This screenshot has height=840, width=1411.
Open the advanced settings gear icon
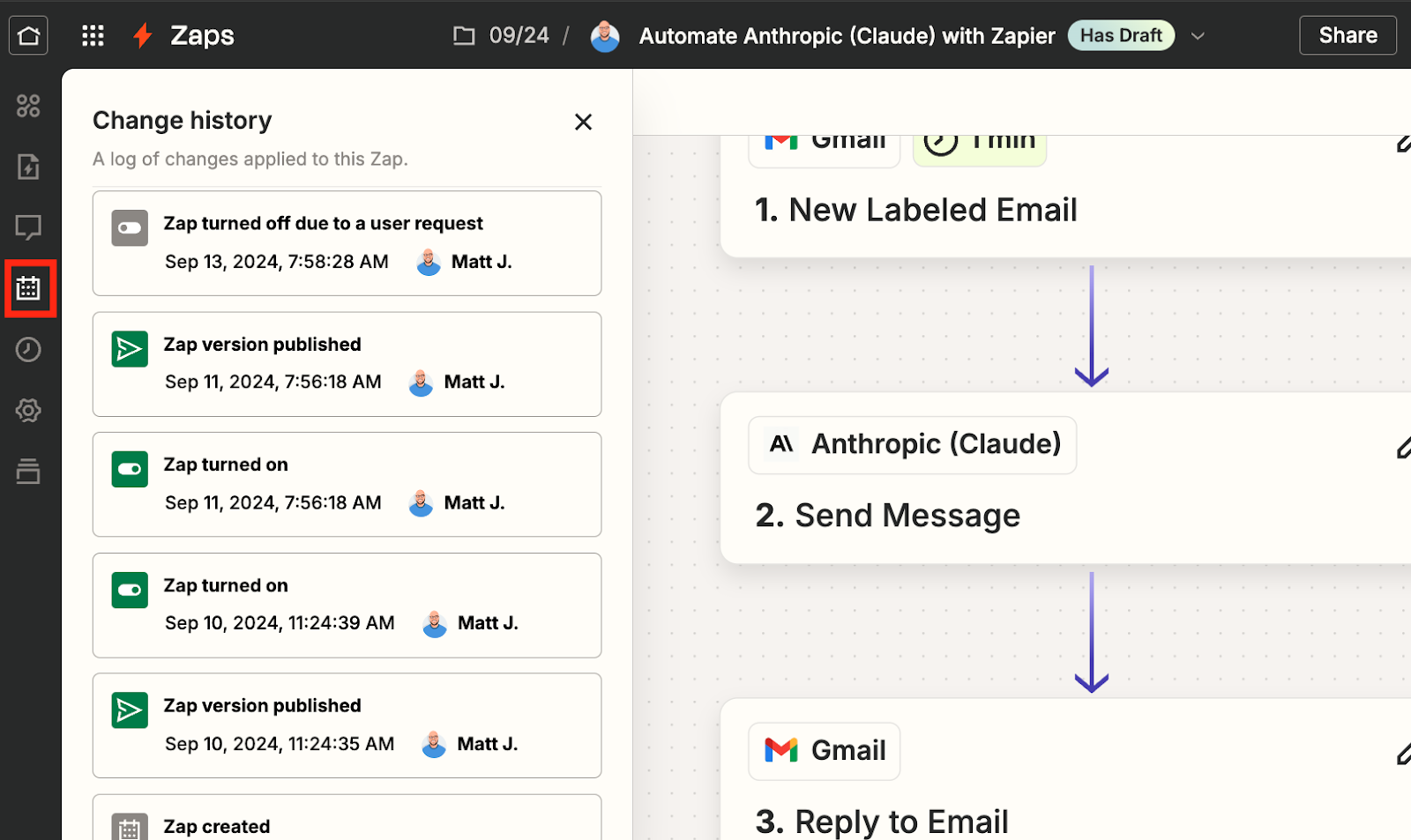(28, 410)
